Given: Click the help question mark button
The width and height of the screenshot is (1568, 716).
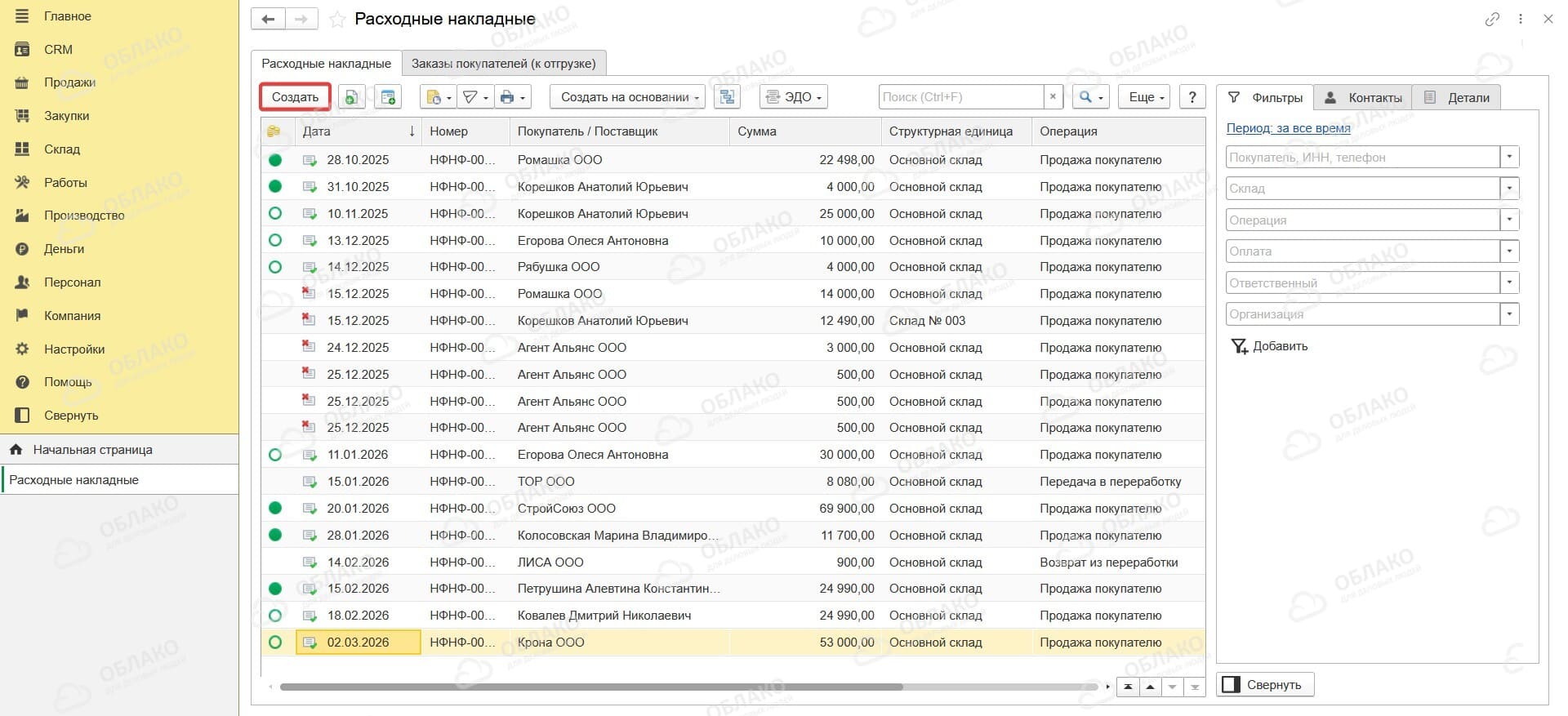Looking at the screenshot, I should click(1192, 97).
